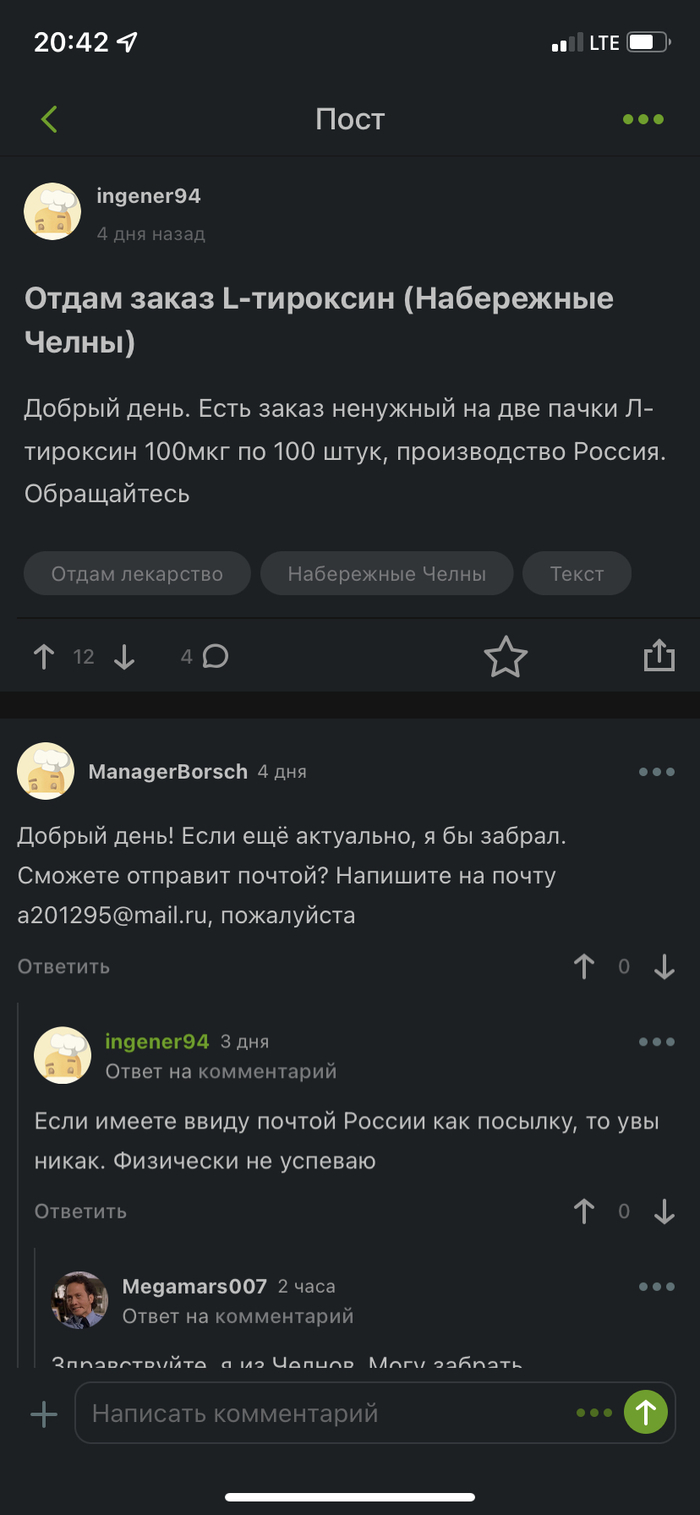Image resolution: width=700 pixels, height=1515 pixels.
Task: Open post options three-dot menu
Action: point(643,119)
